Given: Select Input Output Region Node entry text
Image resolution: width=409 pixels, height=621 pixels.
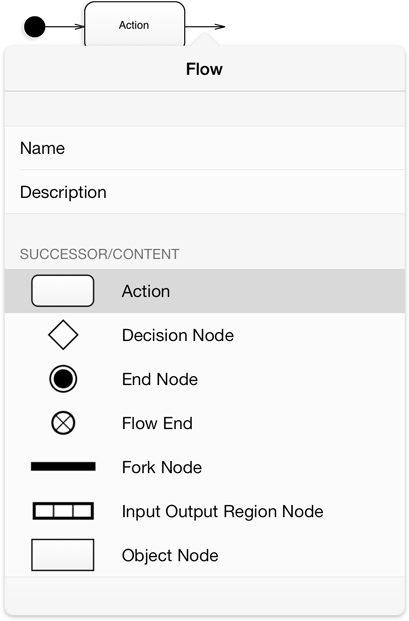Looking at the screenshot, I should tap(223, 511).
